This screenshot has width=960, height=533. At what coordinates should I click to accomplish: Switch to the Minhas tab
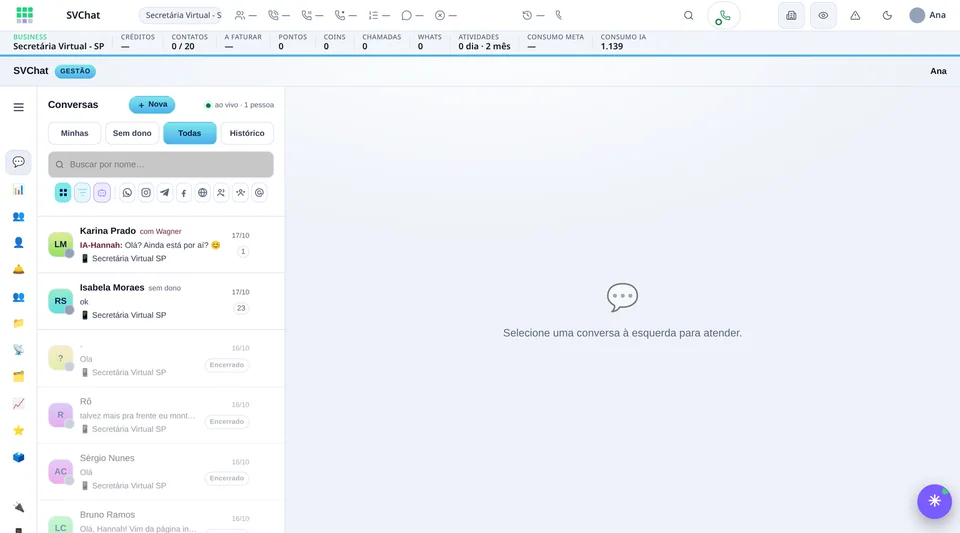coord(75,133)
